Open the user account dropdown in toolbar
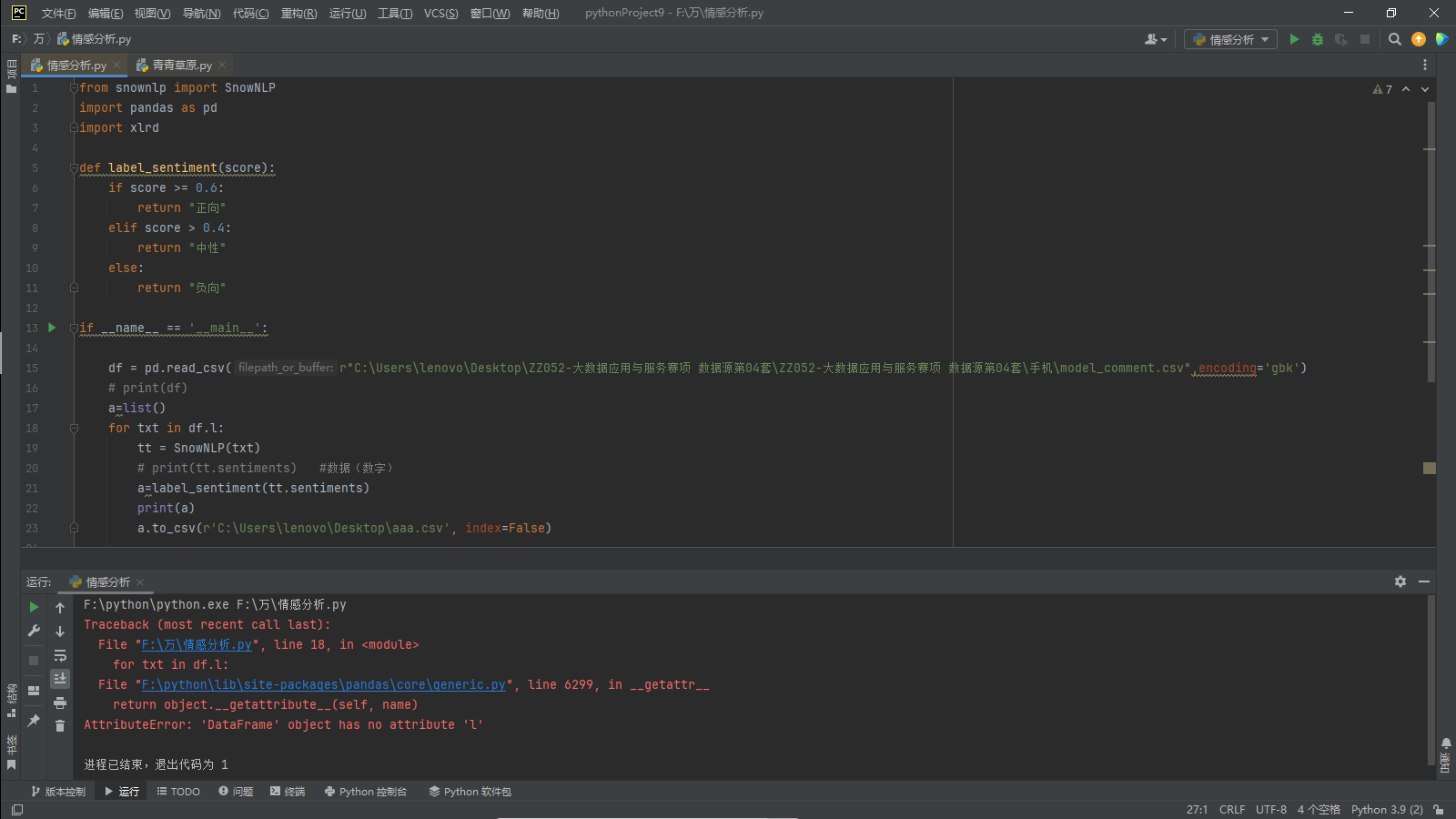This screenshot has width=1456, height=819. coord(1155,39)
